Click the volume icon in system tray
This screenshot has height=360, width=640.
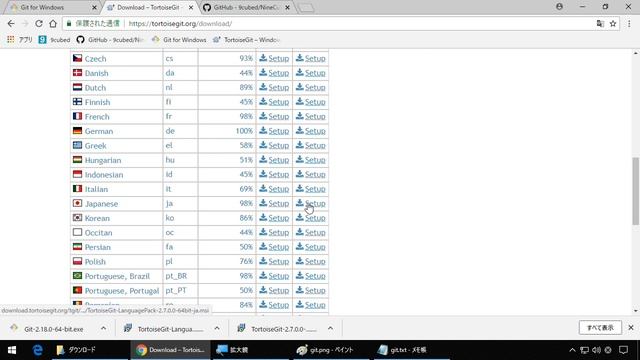596,350
